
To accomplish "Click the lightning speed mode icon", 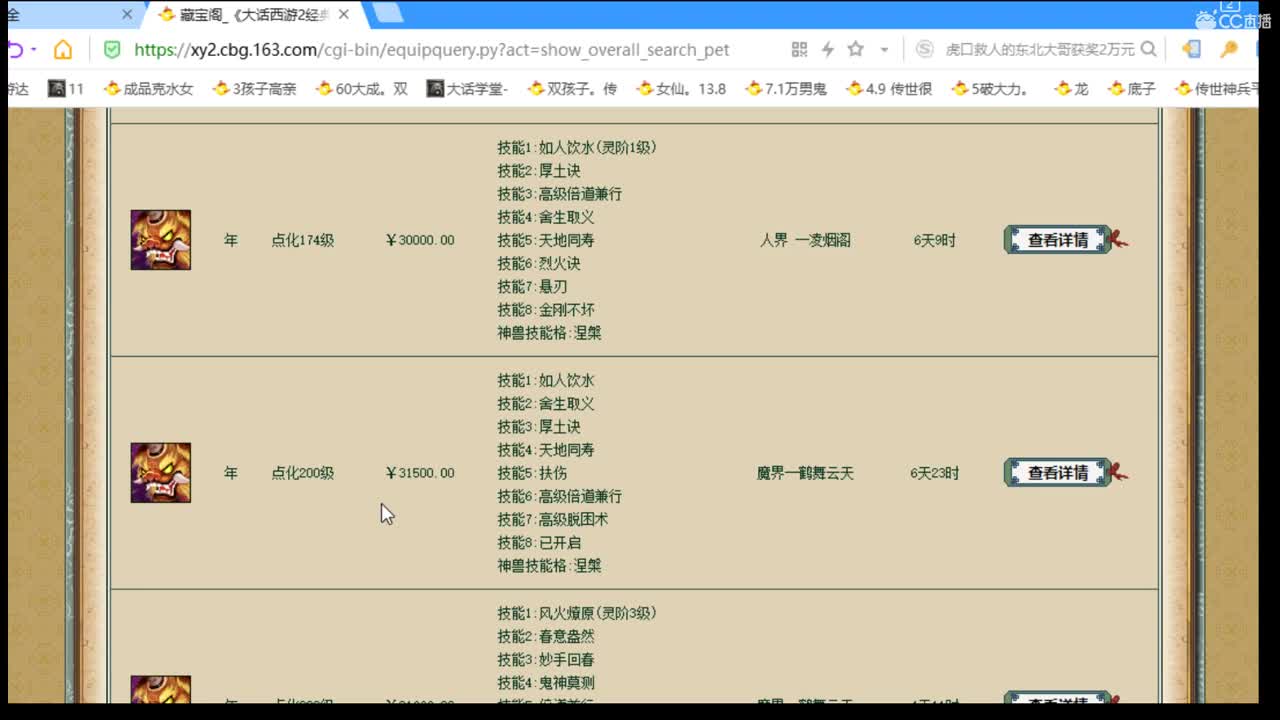I will tap(827, 50).
